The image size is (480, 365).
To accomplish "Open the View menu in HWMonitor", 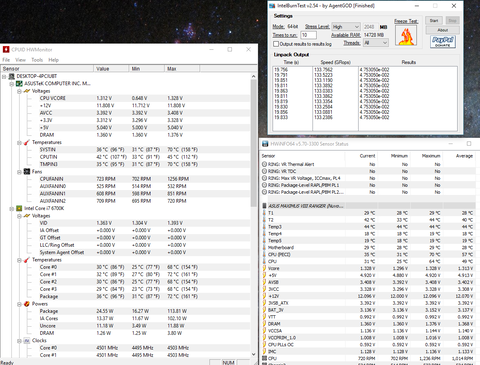I will (x=20, y=60).
